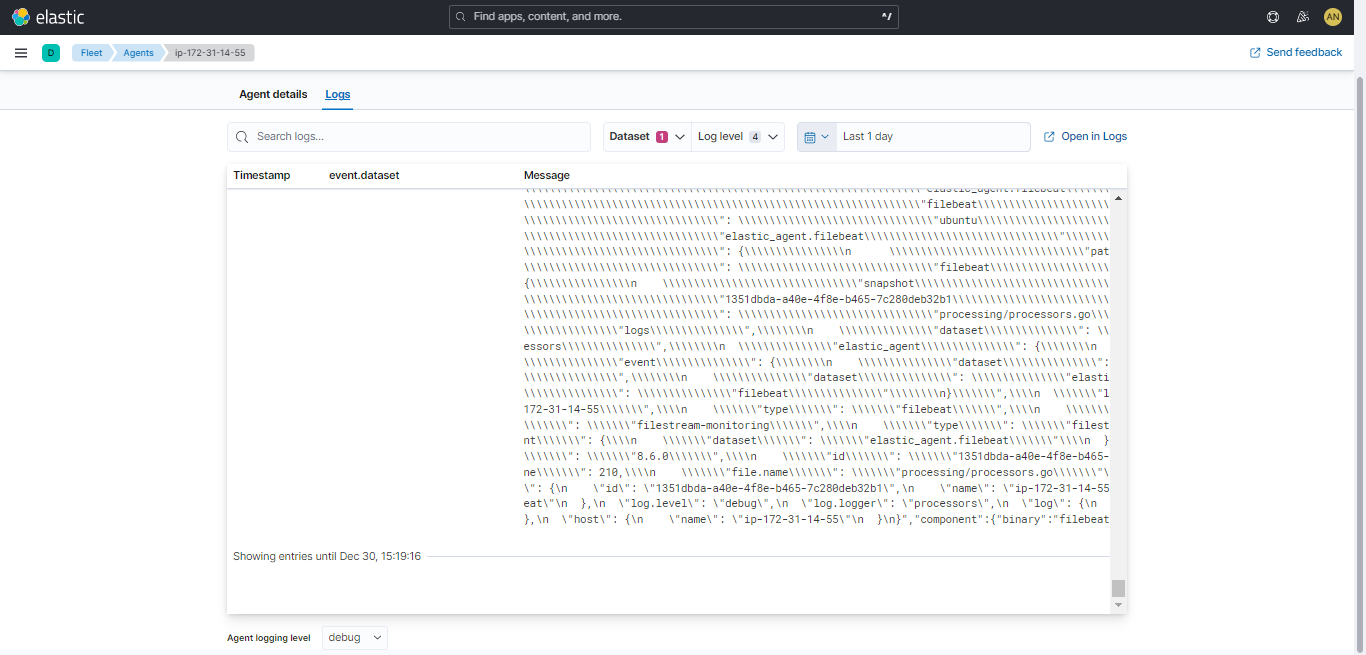Click the event.dataset column header
Screen dimensions: 1366x655
coord(364,175)
